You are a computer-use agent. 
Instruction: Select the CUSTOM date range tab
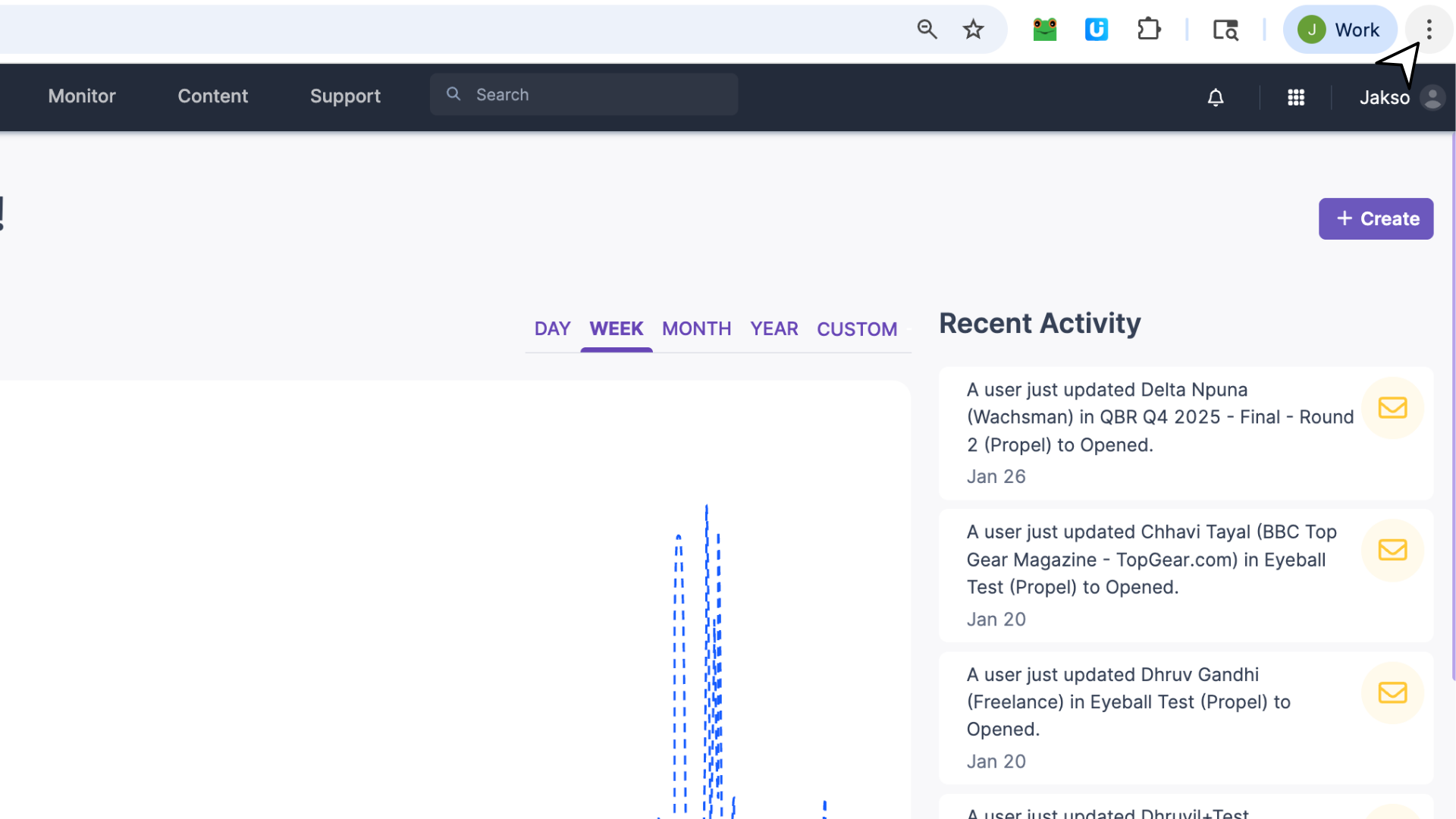tap(856, 329)
